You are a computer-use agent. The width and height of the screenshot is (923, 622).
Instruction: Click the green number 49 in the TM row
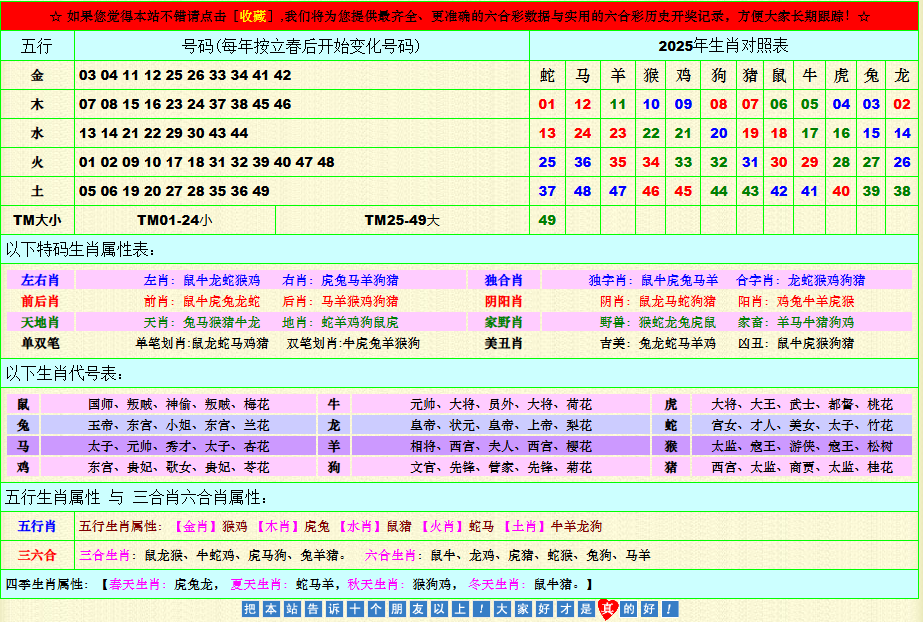point(547,220)
